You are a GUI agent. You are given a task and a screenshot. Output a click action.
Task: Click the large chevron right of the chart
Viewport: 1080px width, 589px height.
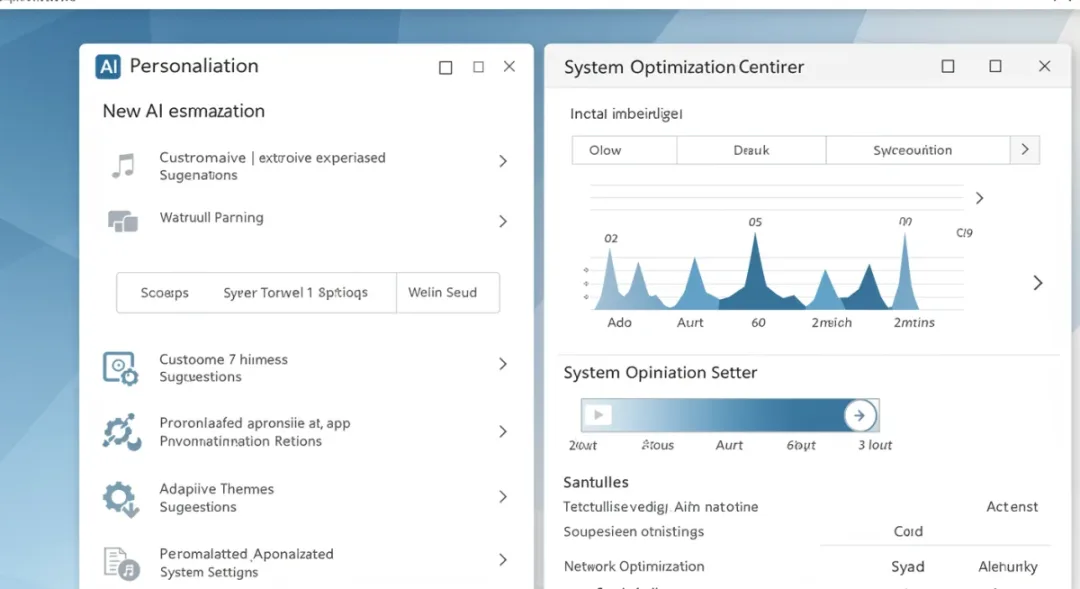pos(1038,282)
